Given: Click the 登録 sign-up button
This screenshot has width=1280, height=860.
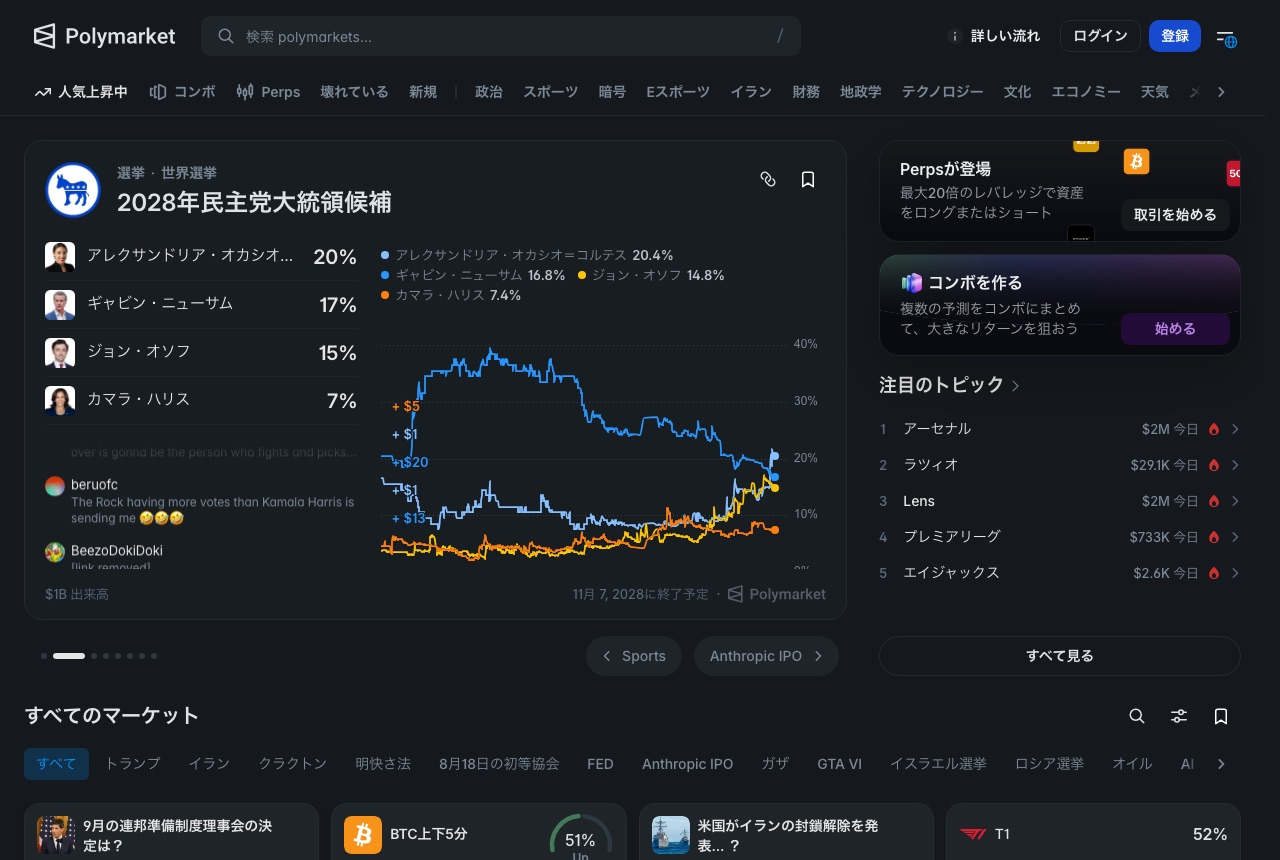Looking at the screenshot, I should (1175, 36).
